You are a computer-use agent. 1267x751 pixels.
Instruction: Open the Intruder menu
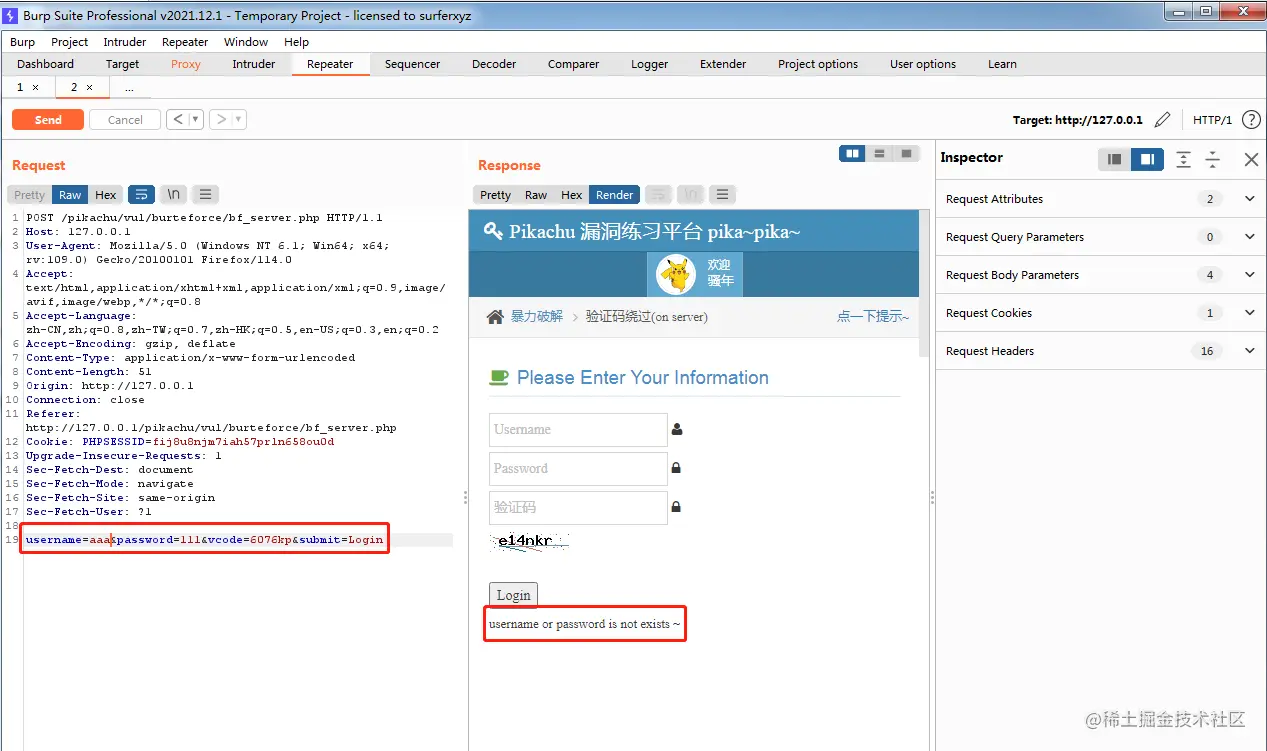click(125, 42)
